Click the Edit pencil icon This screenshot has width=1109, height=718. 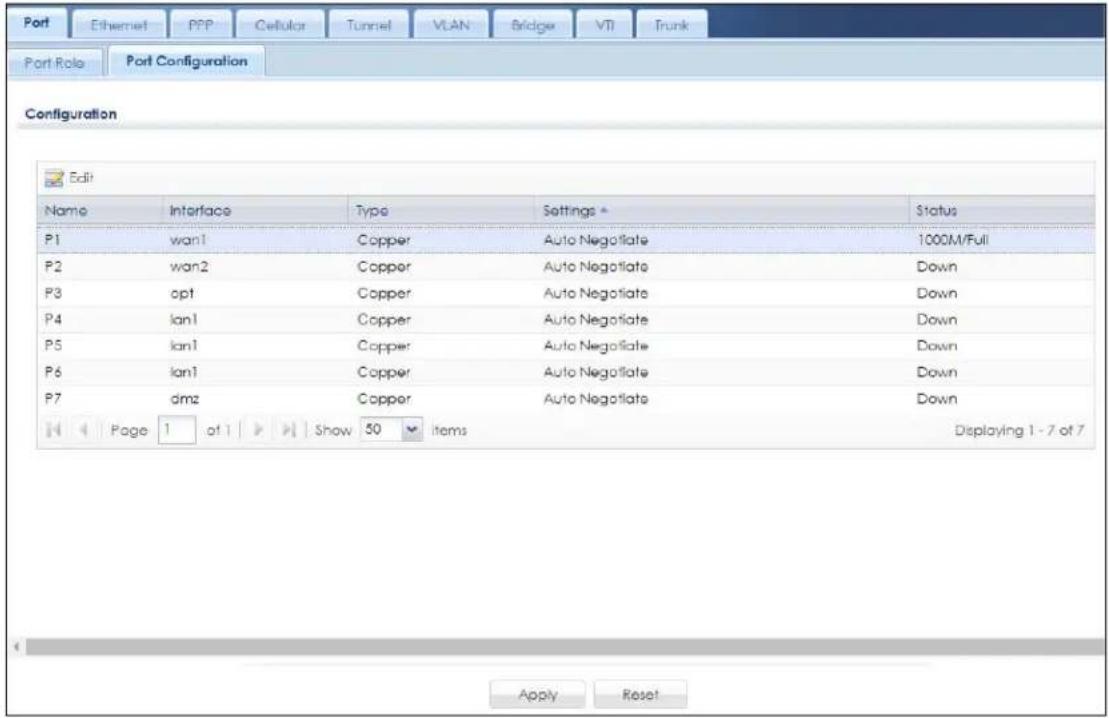point(54,178)
